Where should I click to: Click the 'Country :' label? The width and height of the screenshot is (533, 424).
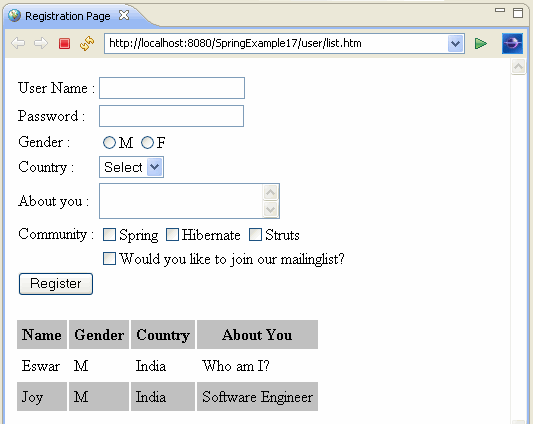[x=46, y=167]
